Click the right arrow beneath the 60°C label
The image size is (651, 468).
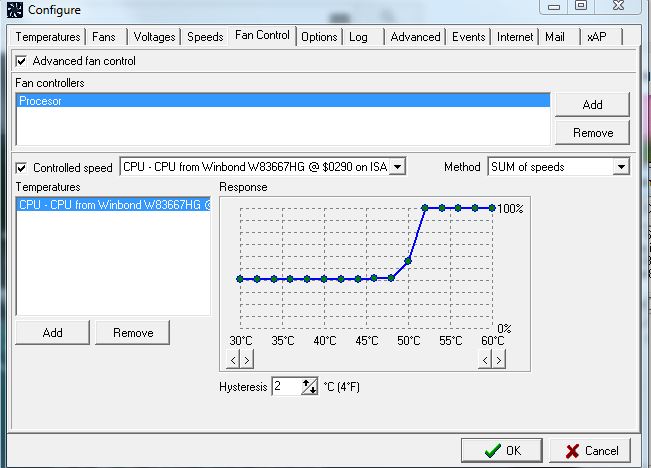(x=498, y=359)
